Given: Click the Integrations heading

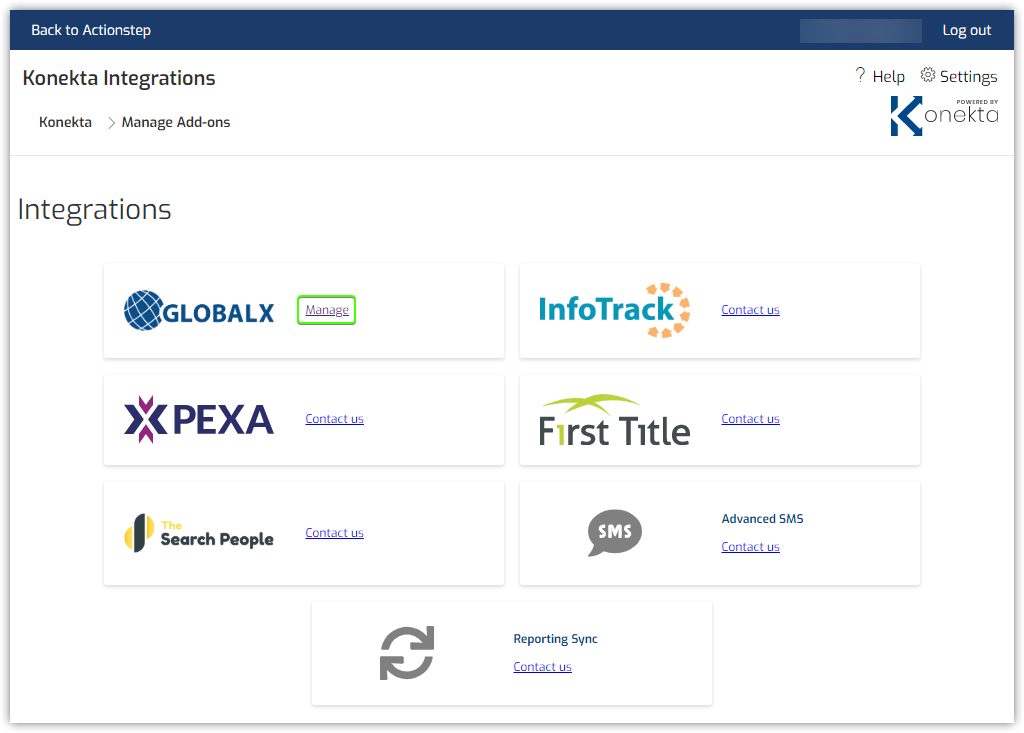Looking at the screenshot, I should [95, 210].
